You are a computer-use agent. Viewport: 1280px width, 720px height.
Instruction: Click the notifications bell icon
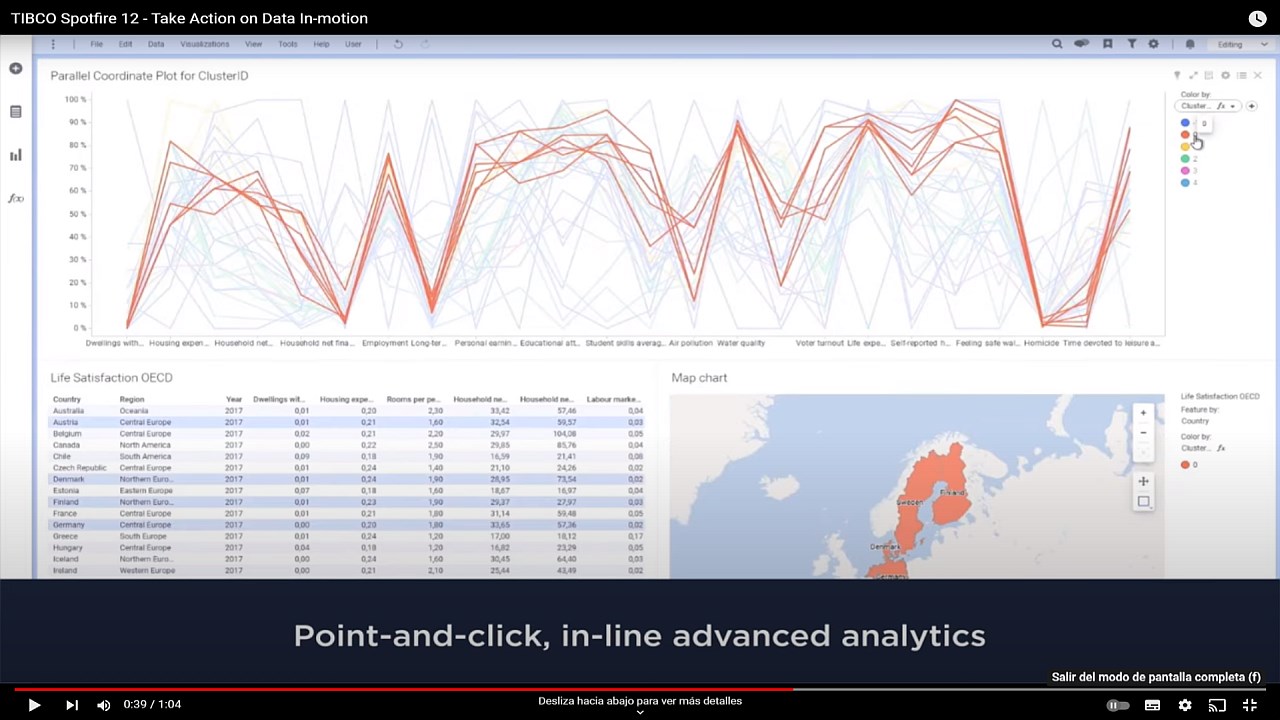point(1190,44)
